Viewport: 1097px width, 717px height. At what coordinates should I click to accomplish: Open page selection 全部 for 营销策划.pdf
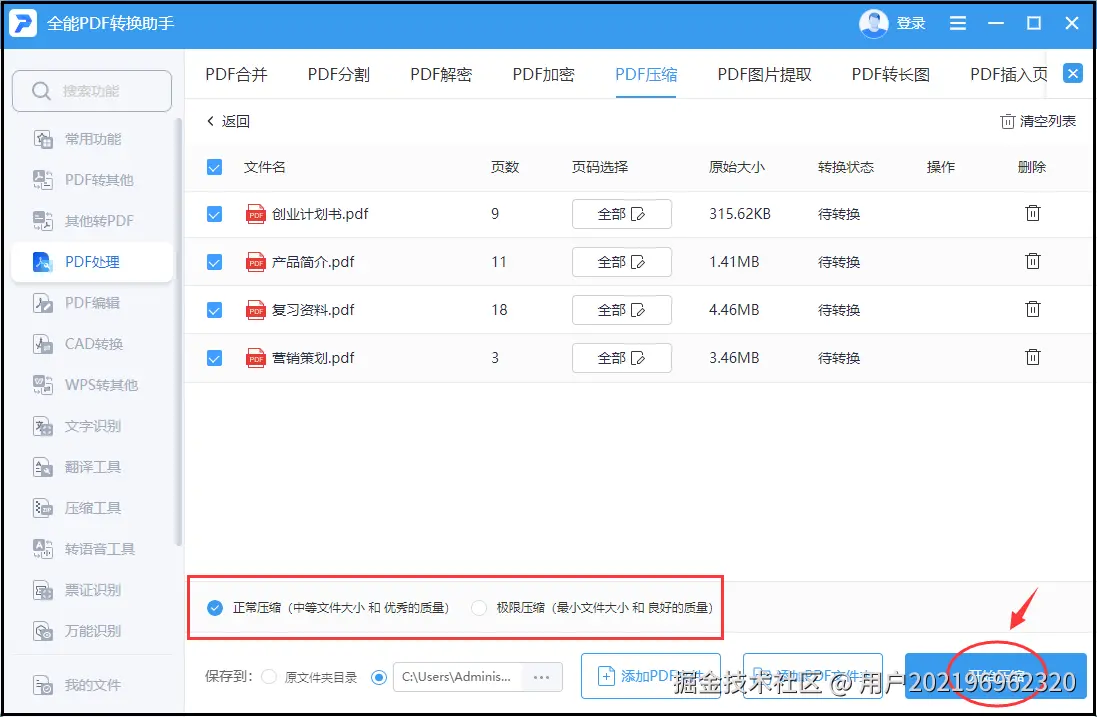(621, 358)
